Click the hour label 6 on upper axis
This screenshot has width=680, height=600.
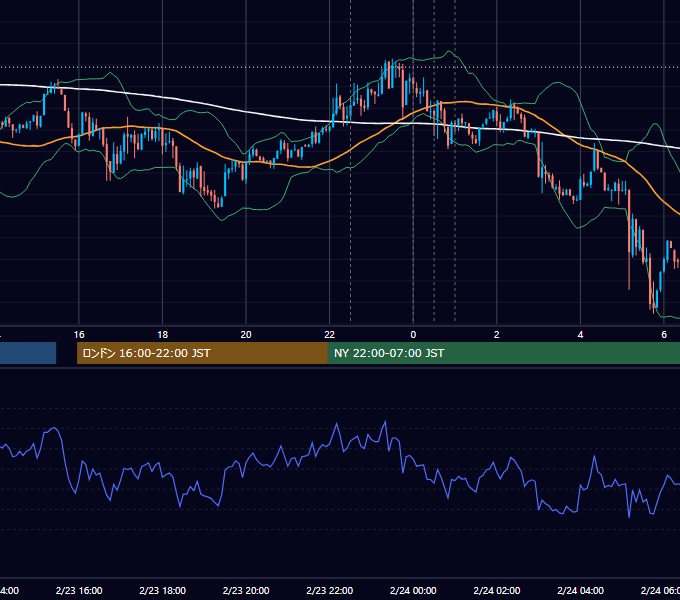pyautogui.click(x=664, y=335)
